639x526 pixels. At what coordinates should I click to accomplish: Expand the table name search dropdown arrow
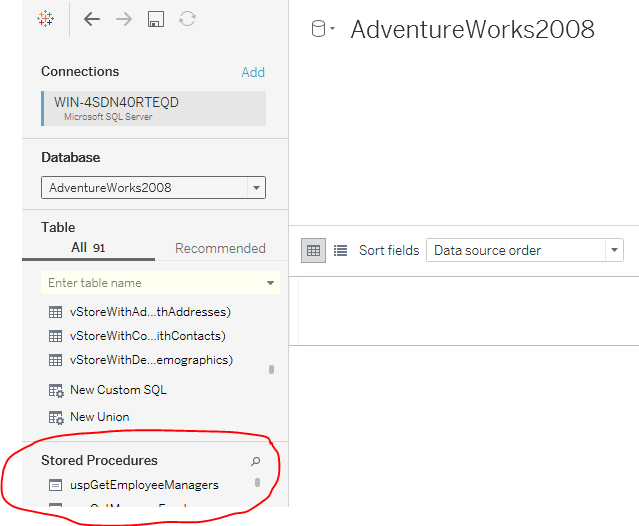pyautogui.click(x=270, y=283)
